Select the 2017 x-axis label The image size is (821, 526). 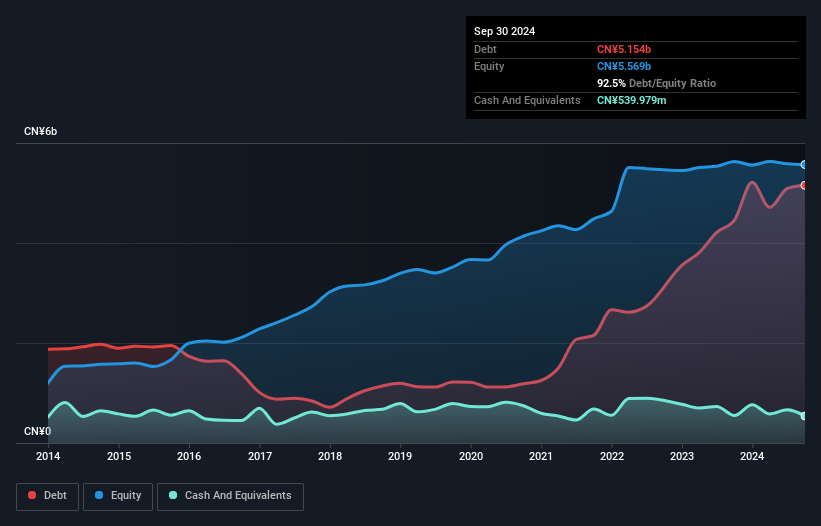tap(260, 456)
